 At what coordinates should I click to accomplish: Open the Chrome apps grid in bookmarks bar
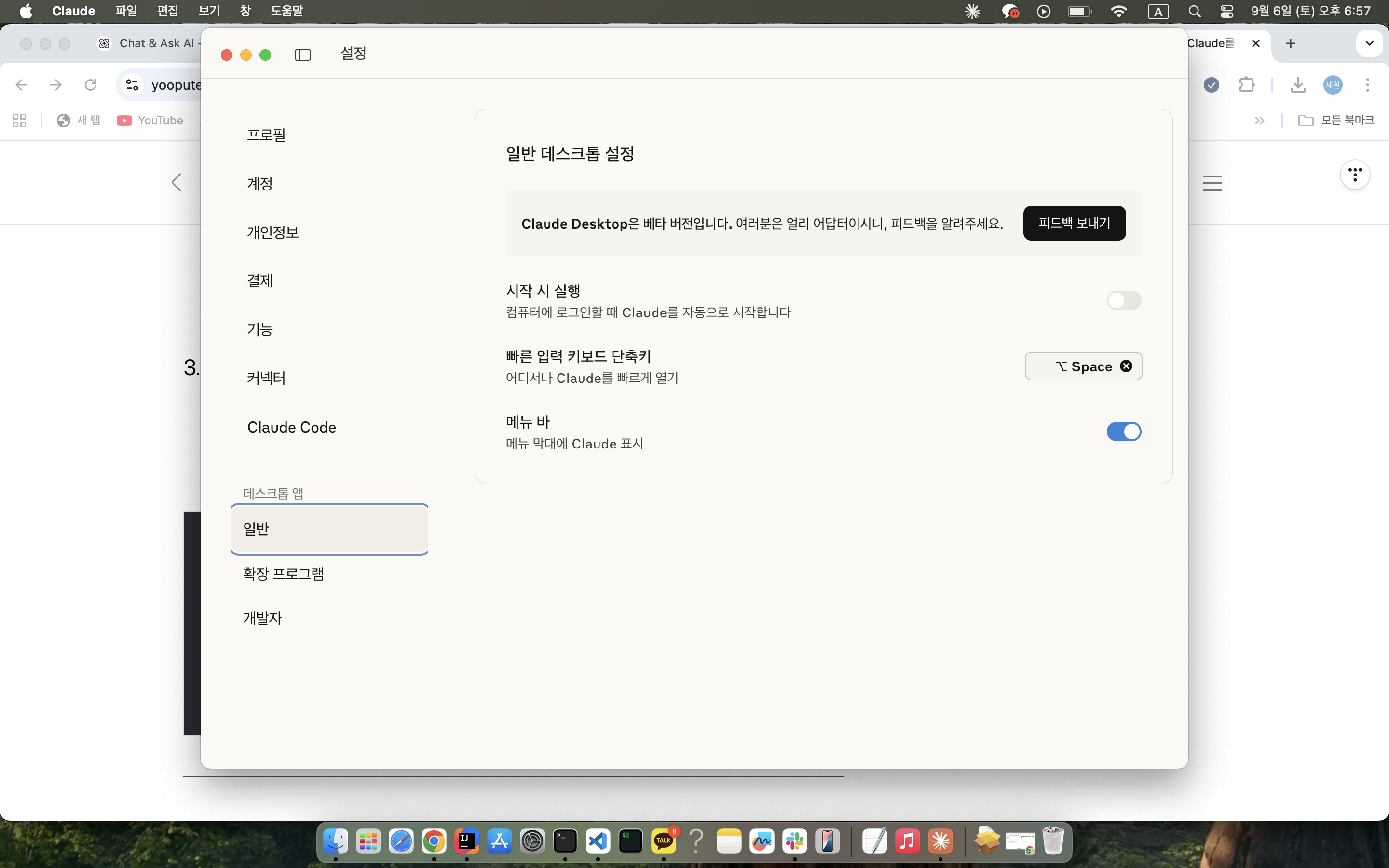19,120
